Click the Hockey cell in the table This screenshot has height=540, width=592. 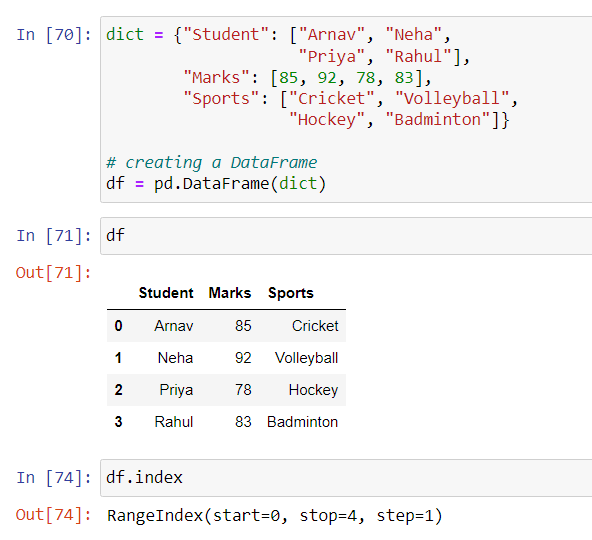click(313, 390)
